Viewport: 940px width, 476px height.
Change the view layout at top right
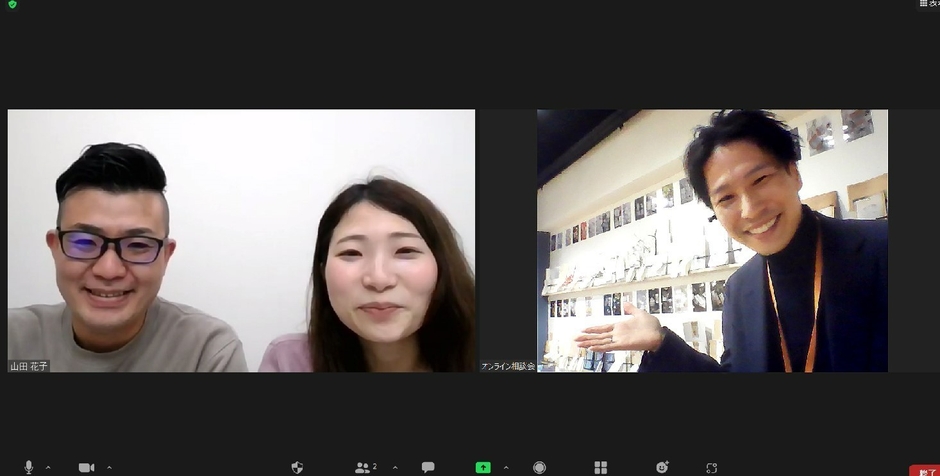(929, 4)
